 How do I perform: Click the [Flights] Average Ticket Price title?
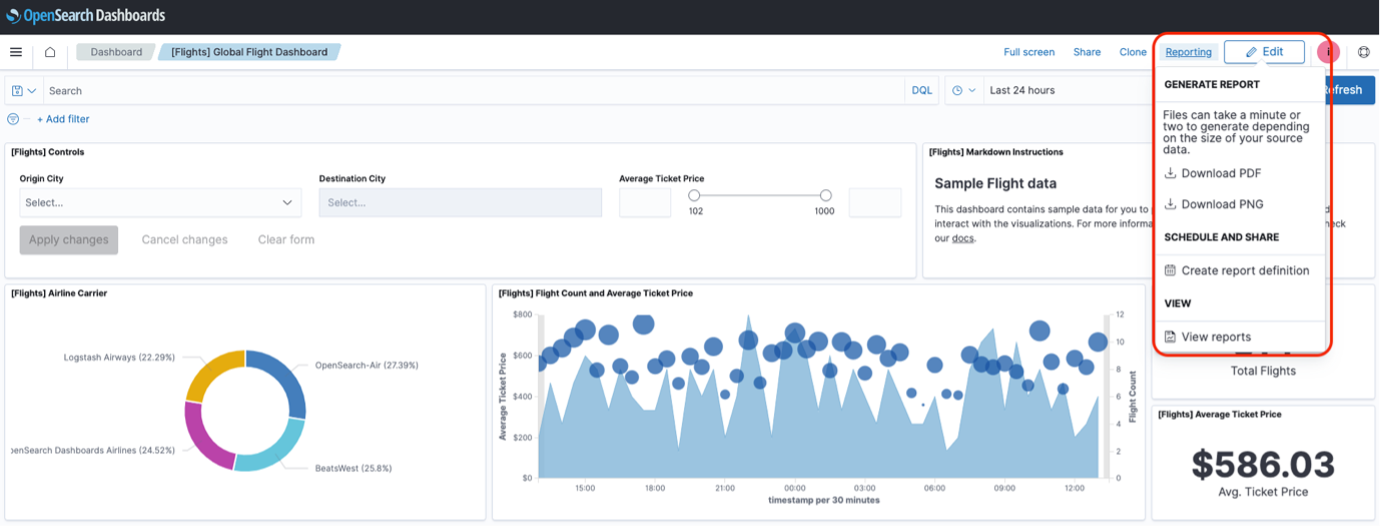click(1219, 414)
